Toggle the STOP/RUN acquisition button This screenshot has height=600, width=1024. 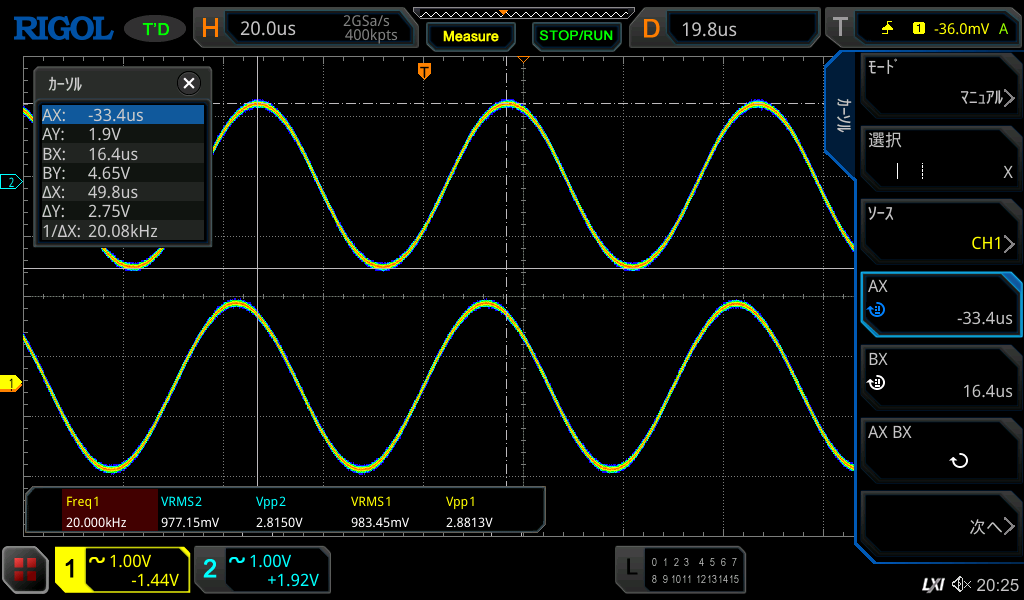click(x=575, y=35)
